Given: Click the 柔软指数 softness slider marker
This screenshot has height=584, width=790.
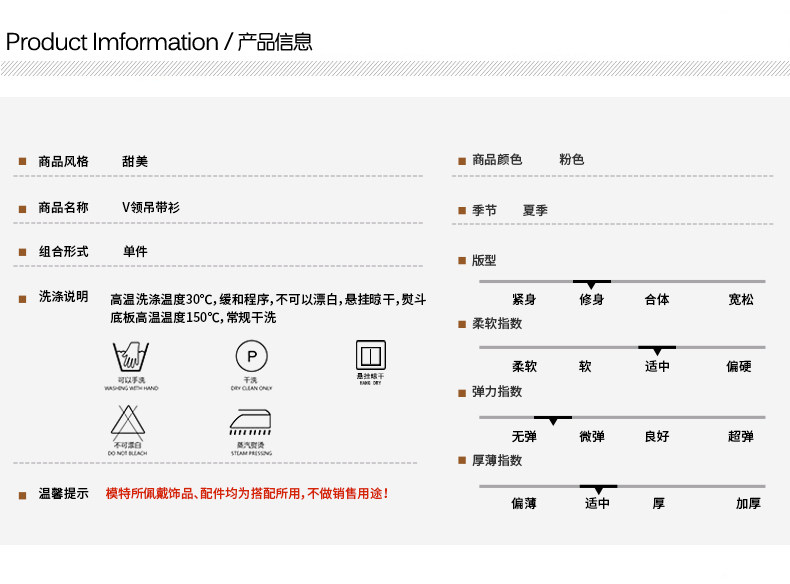Looking at the screenshot, I should (657, 350).
